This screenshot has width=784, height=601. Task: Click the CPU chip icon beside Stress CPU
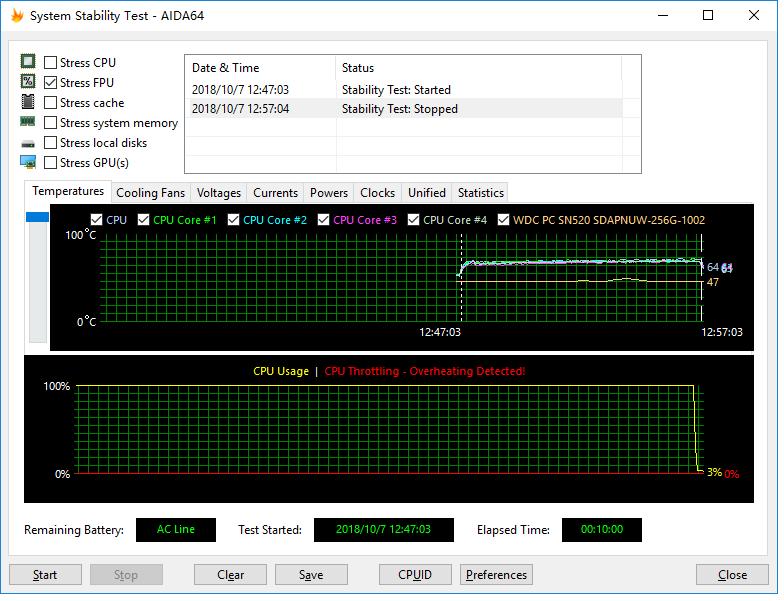[28, 62]
